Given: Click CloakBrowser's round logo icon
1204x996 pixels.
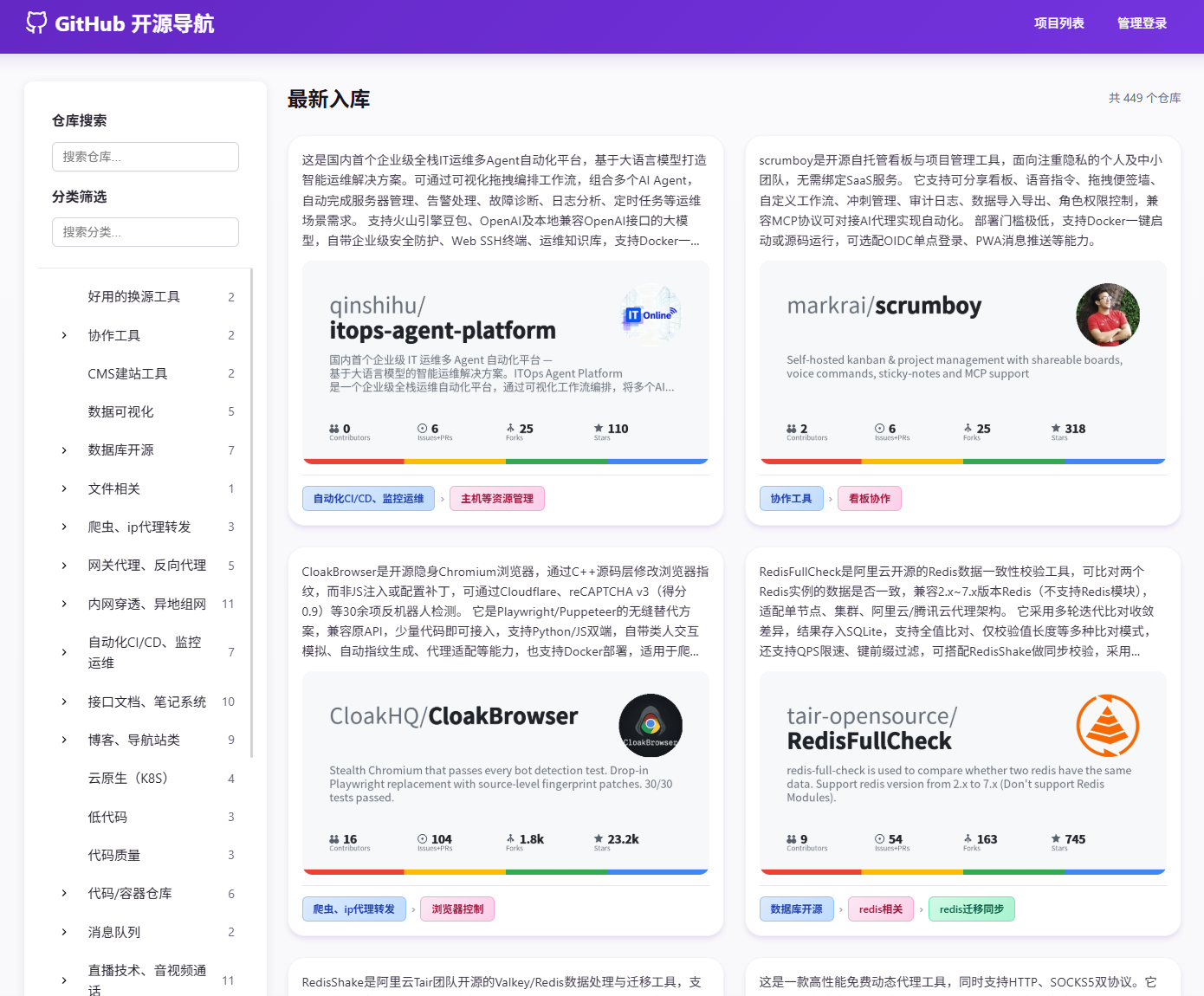Looking at the screenshot, I should point(651,726).
